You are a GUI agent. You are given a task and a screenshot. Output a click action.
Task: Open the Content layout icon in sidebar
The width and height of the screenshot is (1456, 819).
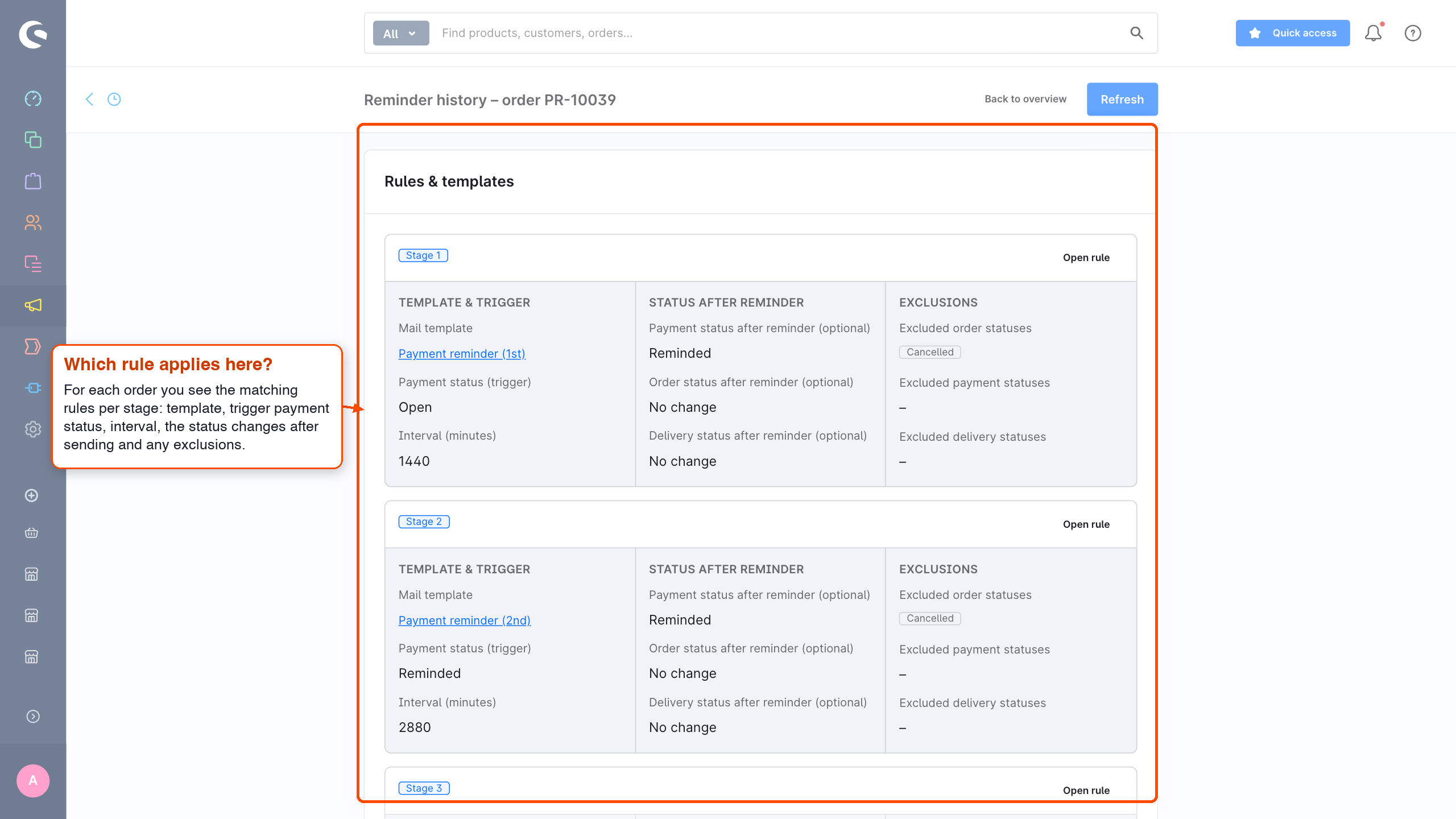[x=33, y=264]
